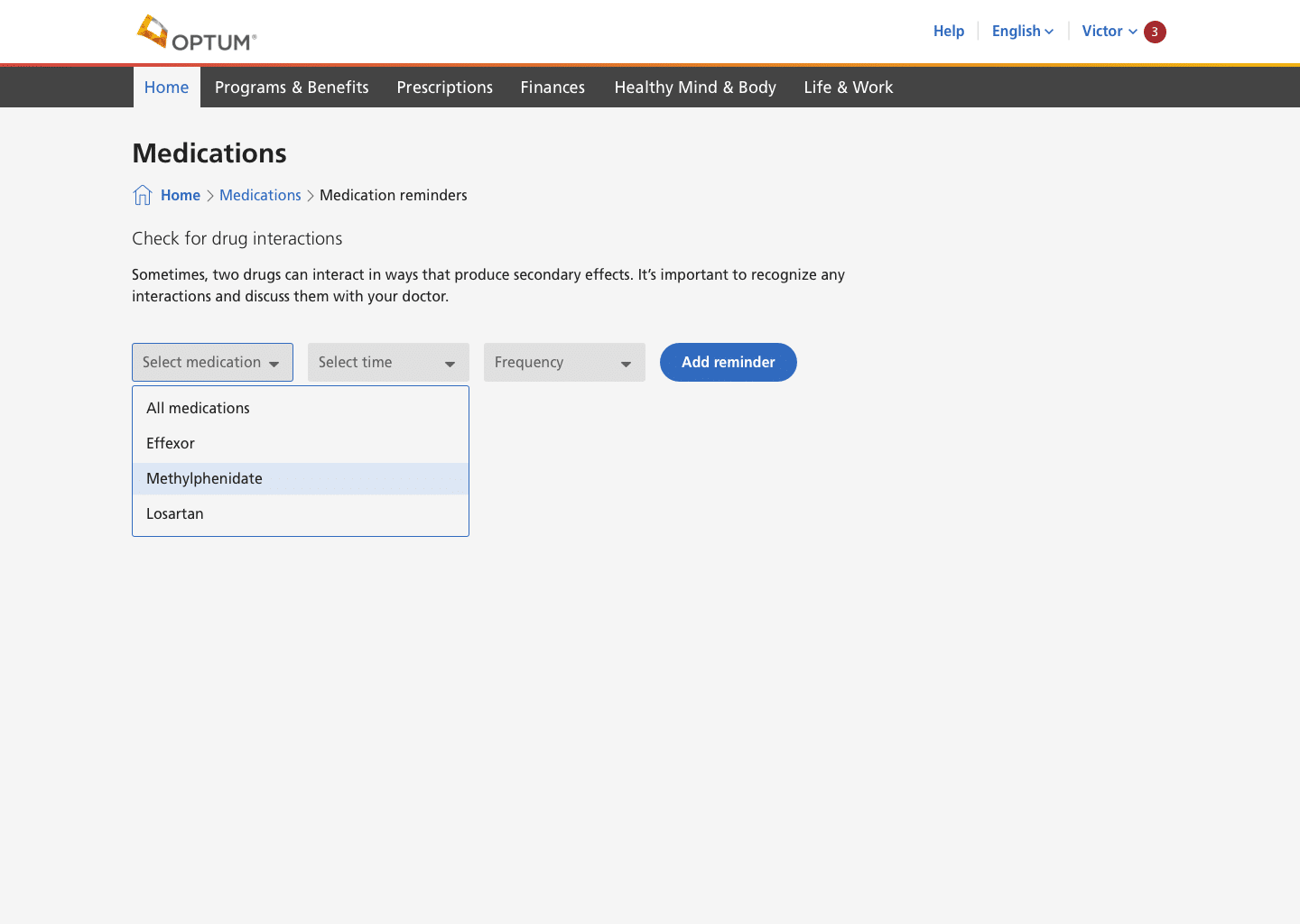This screenshot has width=1300, height=924.
Task: Pick Methylphenidate in the dropdown list
Action: pos(205,478)
